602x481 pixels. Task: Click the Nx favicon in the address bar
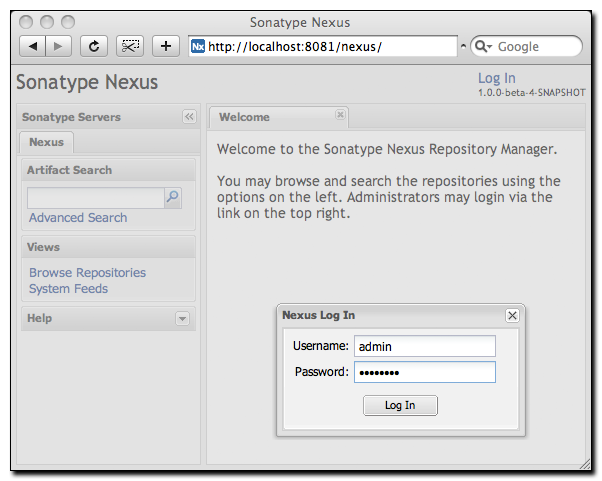tap(198, 46)
